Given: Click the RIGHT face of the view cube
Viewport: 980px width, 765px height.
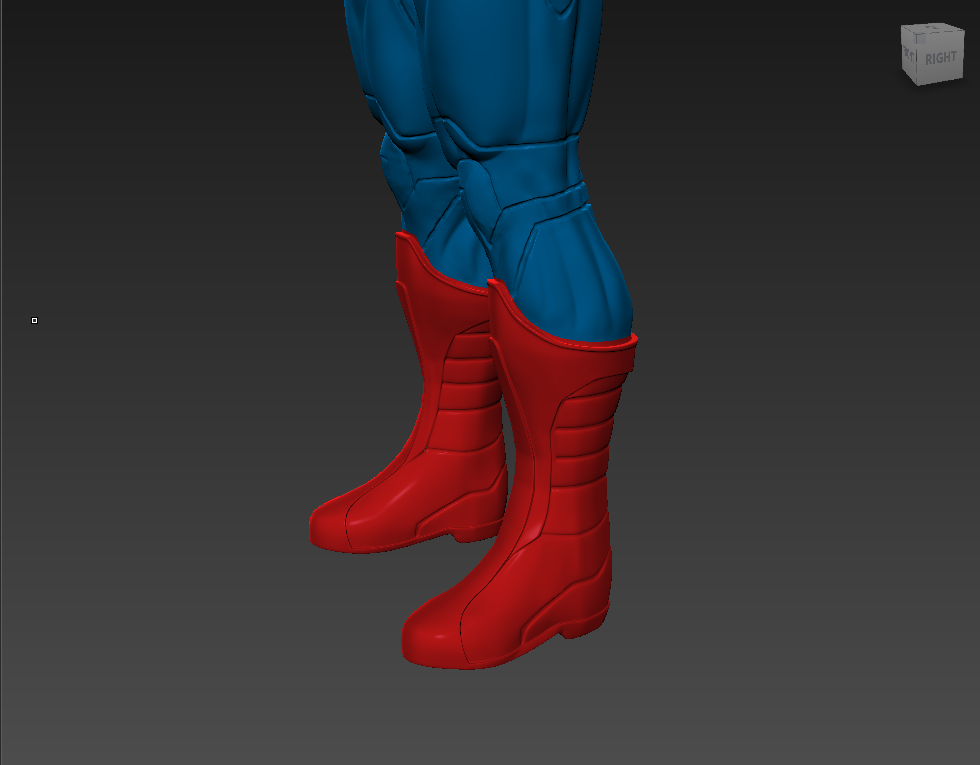Looking at the screenshot, I should click(941, 60).
